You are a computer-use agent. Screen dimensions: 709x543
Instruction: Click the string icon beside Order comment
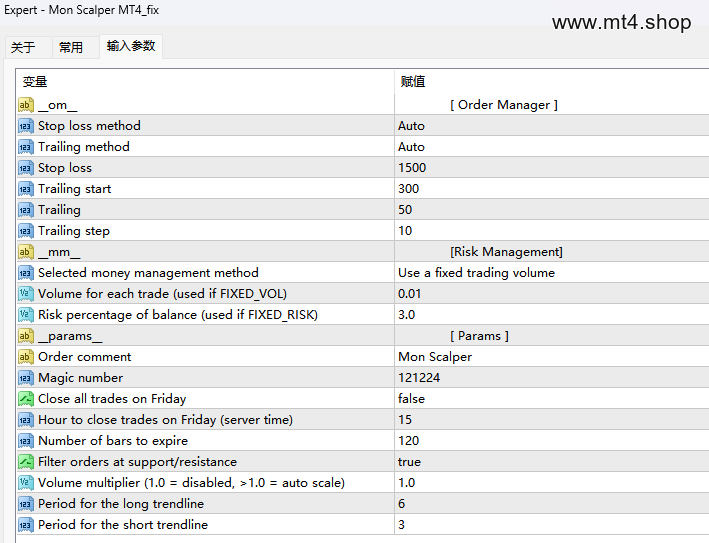pyautogui.click(x=26, y=357)
